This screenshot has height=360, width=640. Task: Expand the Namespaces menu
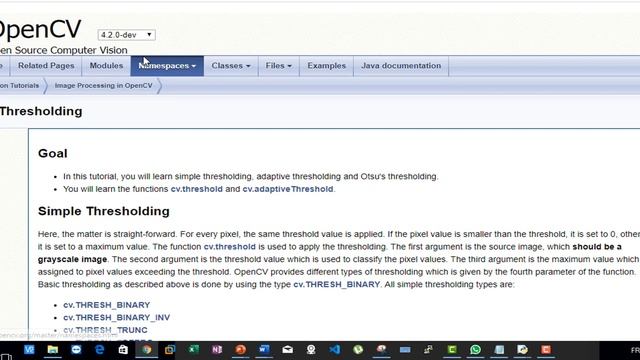tap(167, 66)
